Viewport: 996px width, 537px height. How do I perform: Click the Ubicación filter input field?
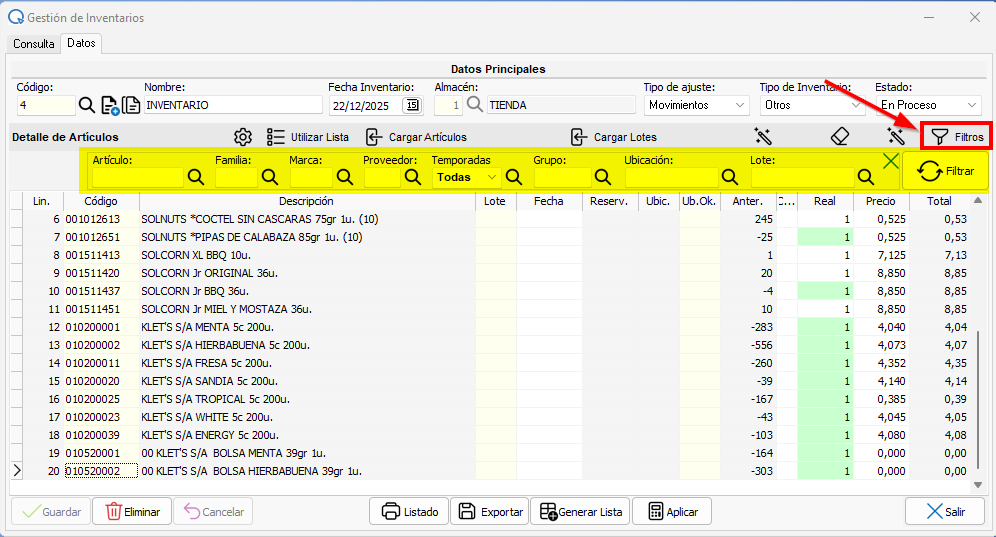point(671,177)
